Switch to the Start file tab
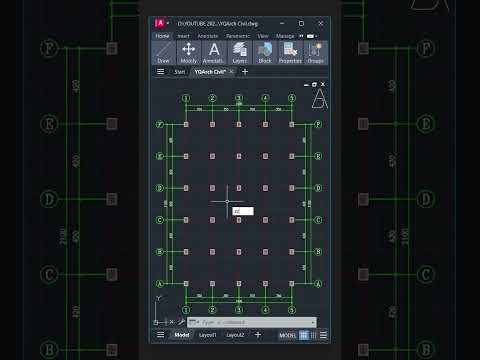 click(179, 72)
